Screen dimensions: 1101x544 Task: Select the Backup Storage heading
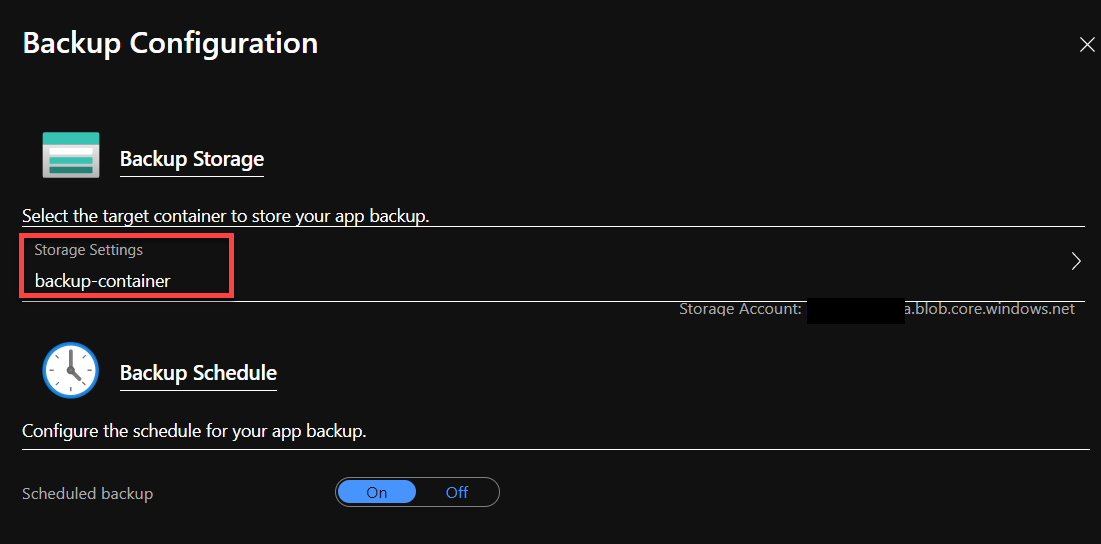tap(192, 159)
